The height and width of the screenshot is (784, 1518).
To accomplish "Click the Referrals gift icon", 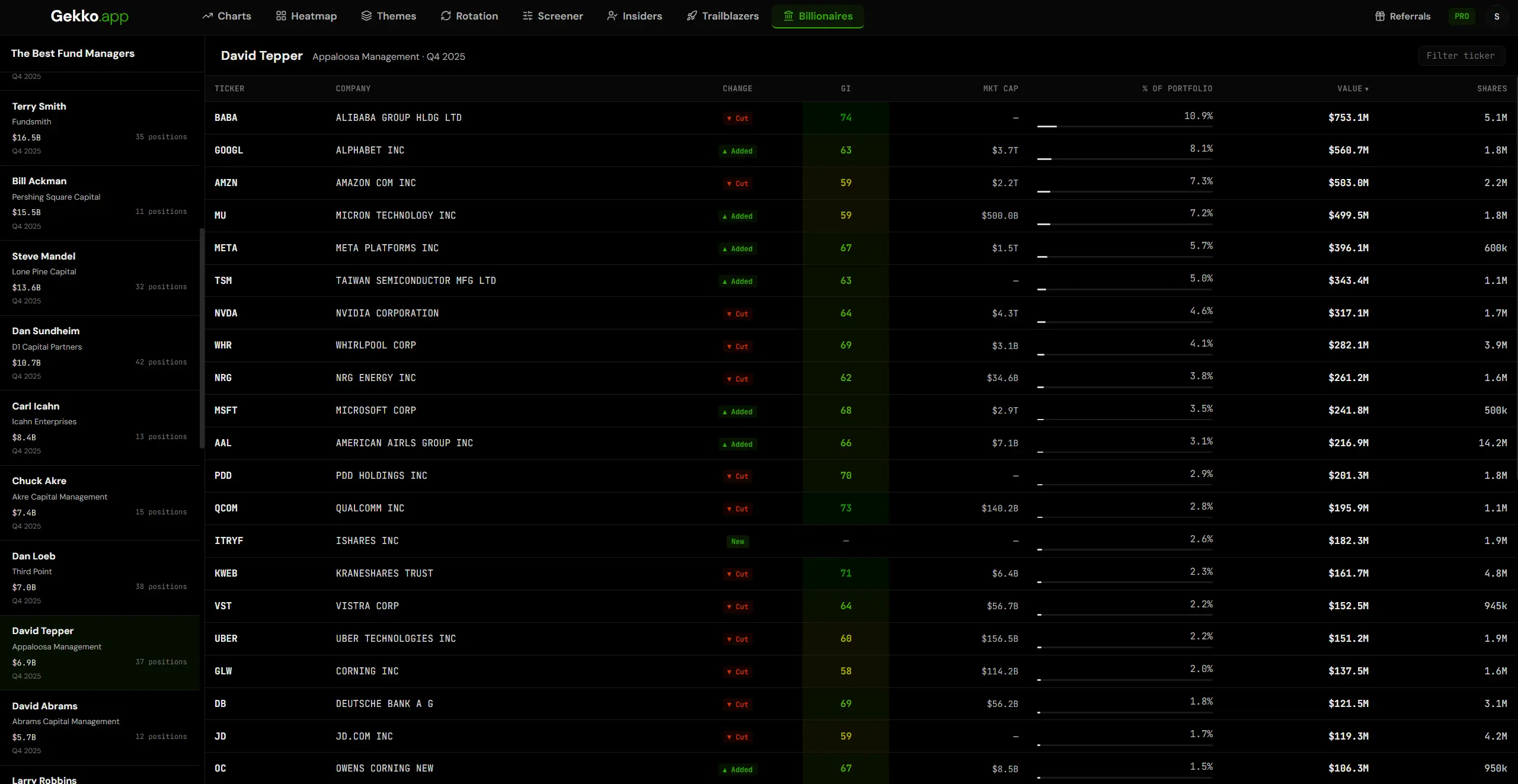I will pos(1380,16).
